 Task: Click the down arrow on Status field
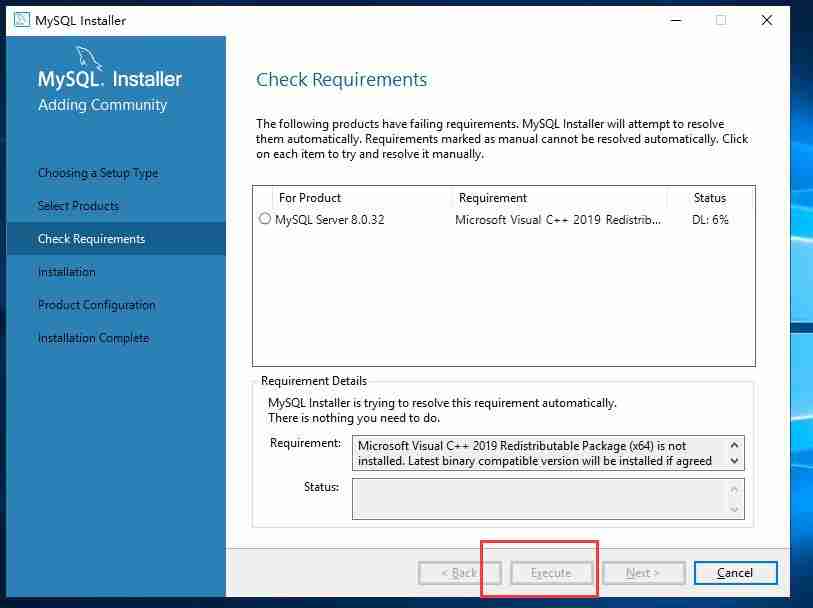pos(736,509)
